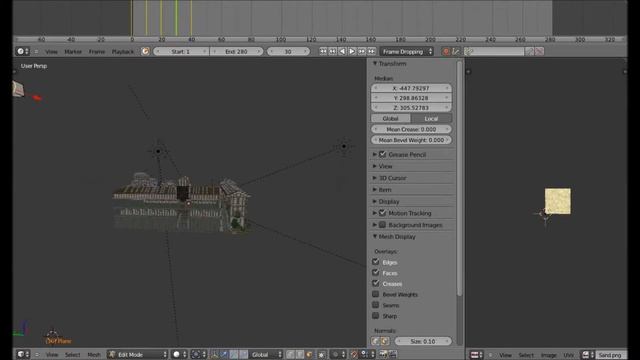This screenshot has height=360, width=640.
Task: Click the OpenGL render image icon
Action: coord(383,354)
